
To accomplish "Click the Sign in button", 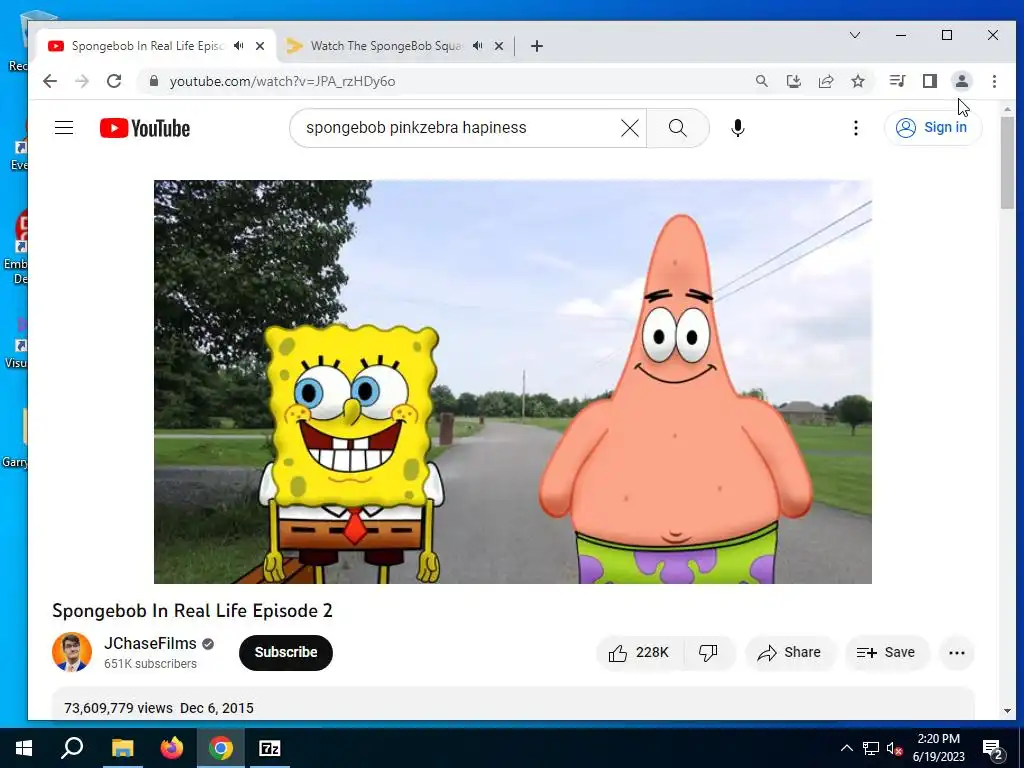I will click(x=933, y=127).
